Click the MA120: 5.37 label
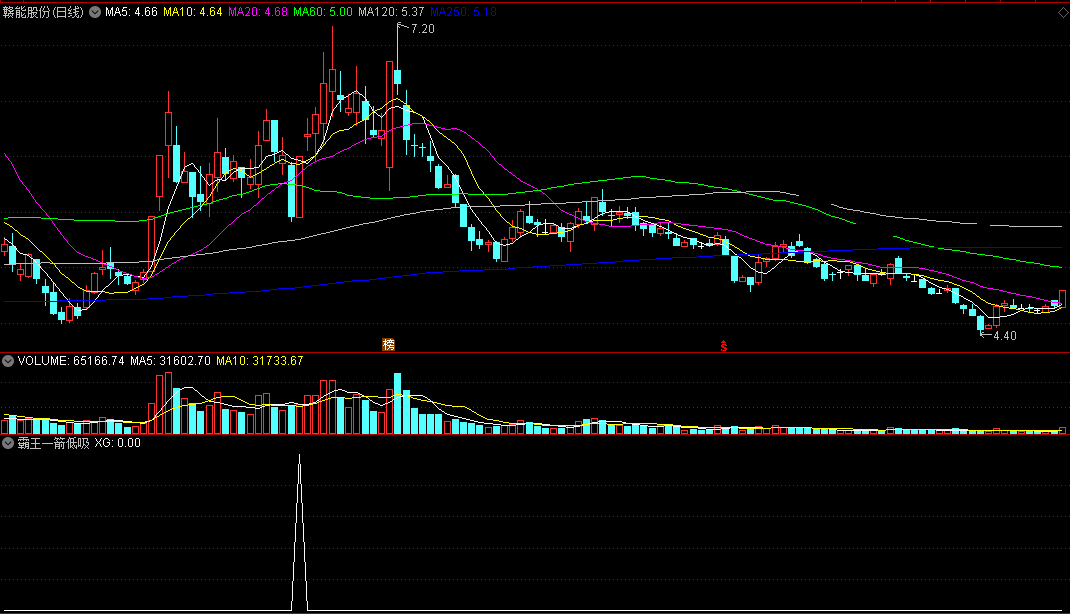Image resolution: width=1070 pixels, height=614 pixels. (x=391, y=12)
